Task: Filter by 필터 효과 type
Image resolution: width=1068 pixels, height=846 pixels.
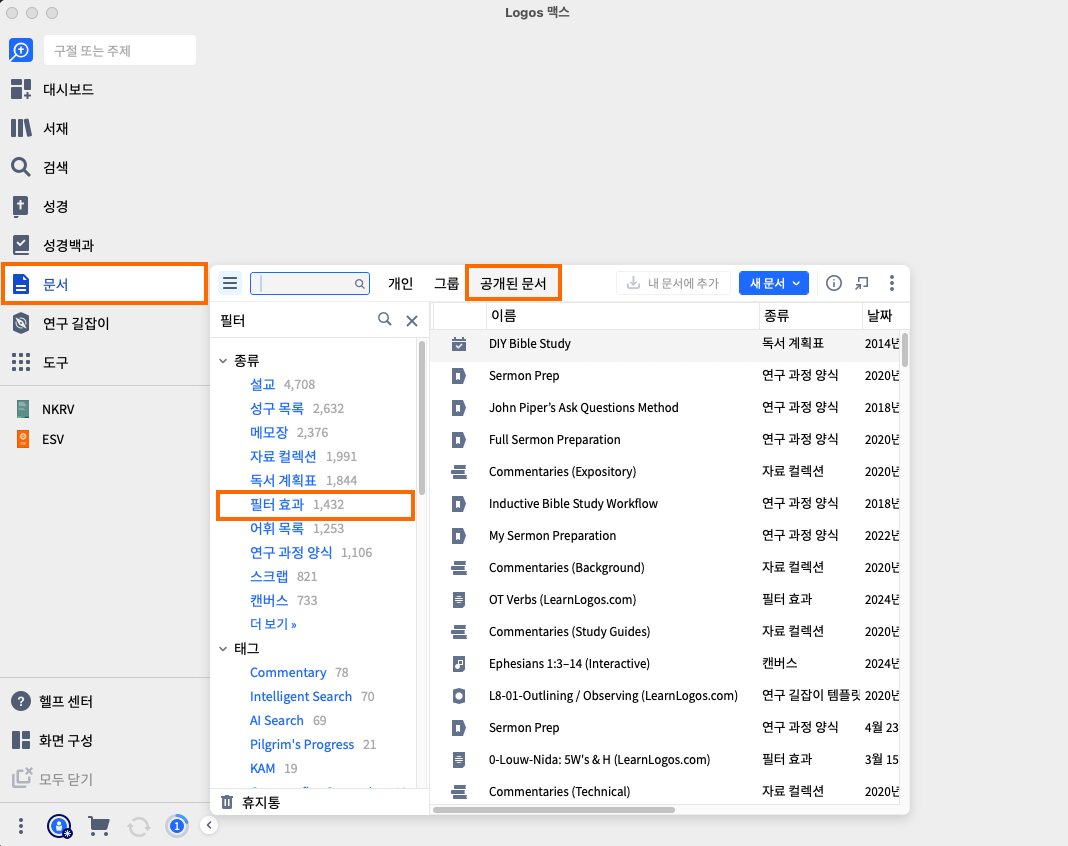Action: [277, 504]
